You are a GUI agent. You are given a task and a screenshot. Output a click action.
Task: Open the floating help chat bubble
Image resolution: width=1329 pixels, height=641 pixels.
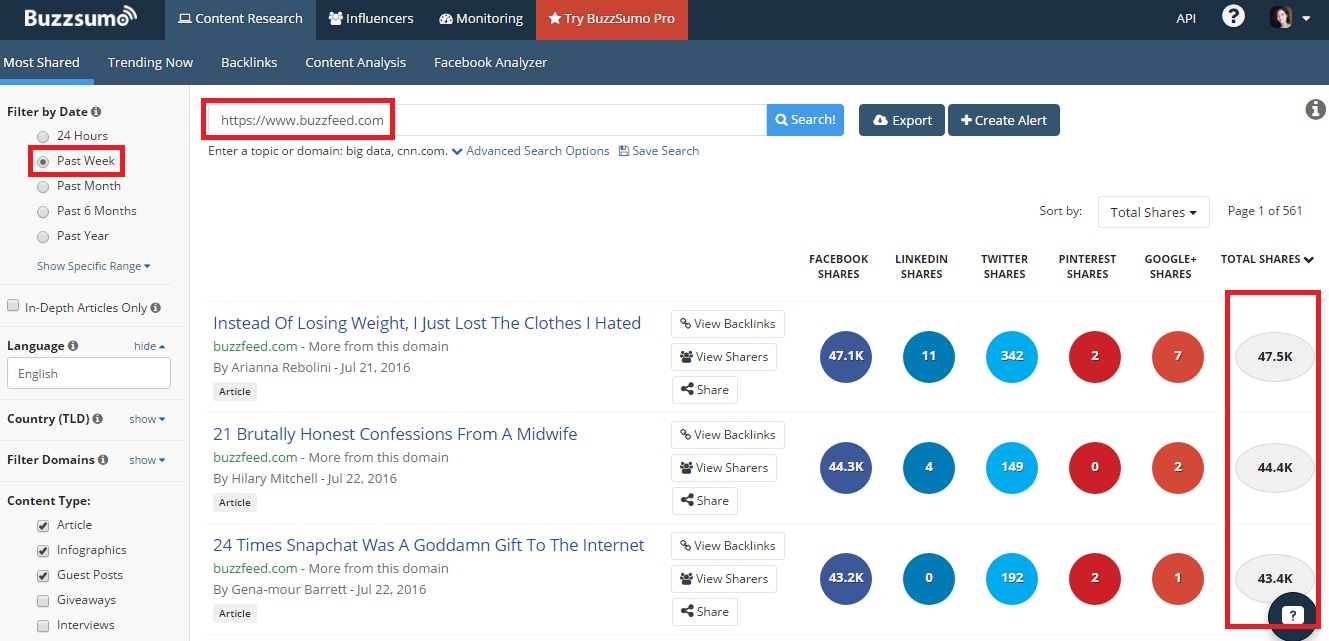[1292, 615]
